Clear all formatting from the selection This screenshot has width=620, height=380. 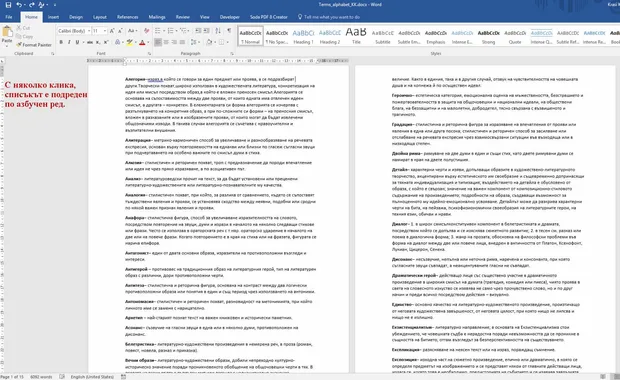coord(147,31)
